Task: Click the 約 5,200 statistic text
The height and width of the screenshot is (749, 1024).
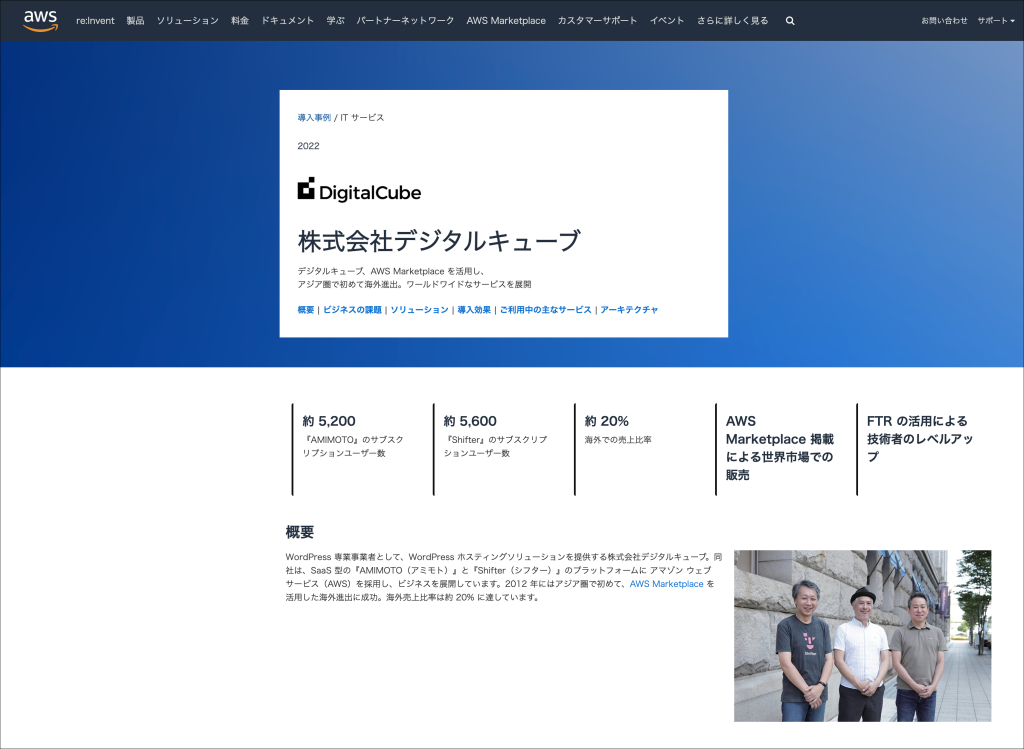Action: tap(328, 421)
